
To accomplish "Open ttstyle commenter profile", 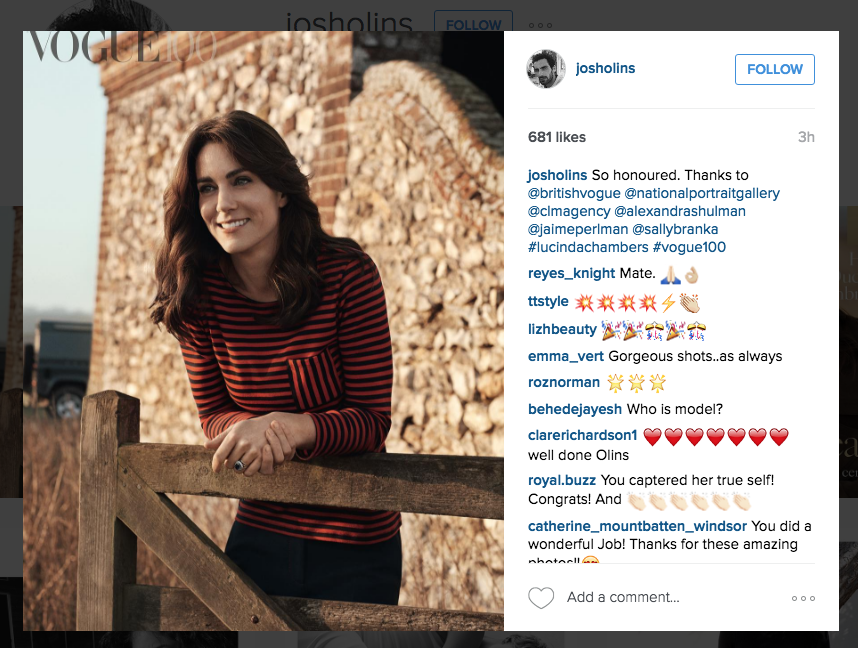I will point(548,301).
